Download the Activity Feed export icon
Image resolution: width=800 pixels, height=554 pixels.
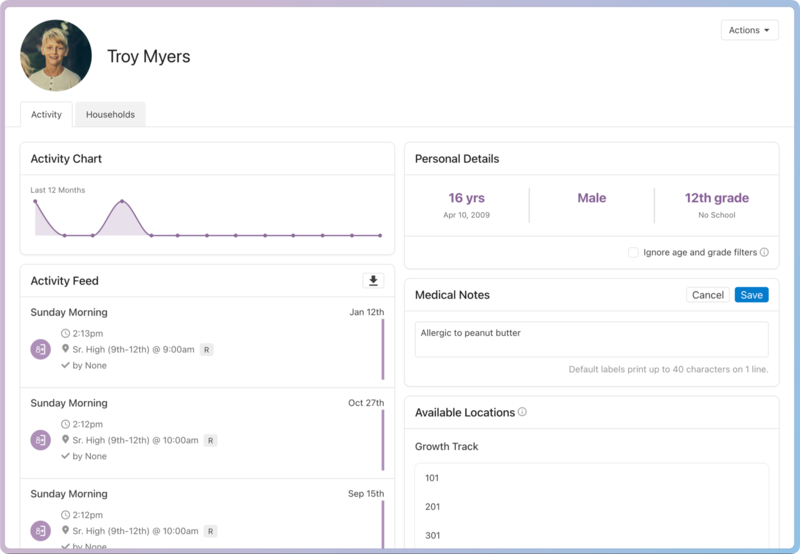click(x=373, y=281)
